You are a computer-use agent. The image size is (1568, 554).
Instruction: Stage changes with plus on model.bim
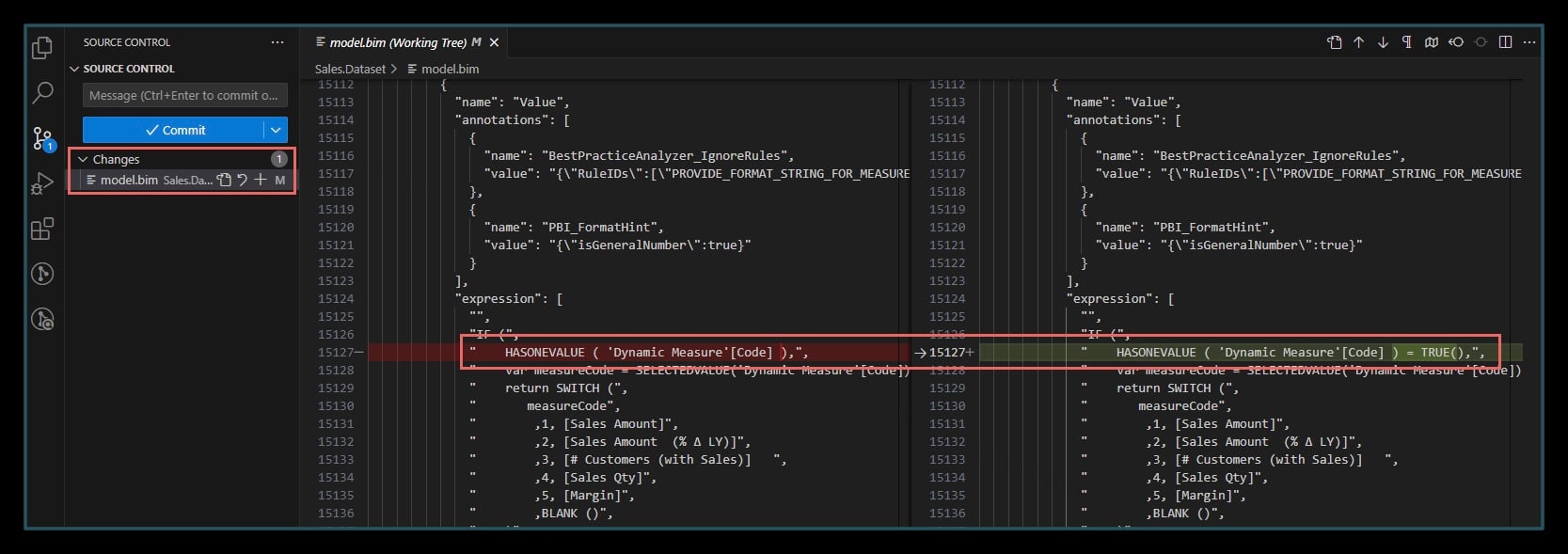(x=260, y=180)
